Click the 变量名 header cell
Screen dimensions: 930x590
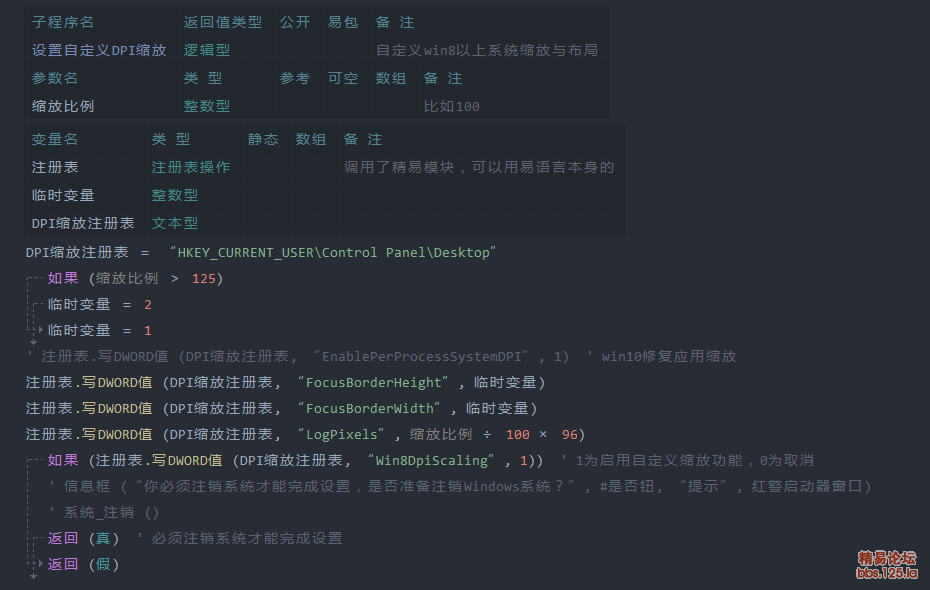55,139
